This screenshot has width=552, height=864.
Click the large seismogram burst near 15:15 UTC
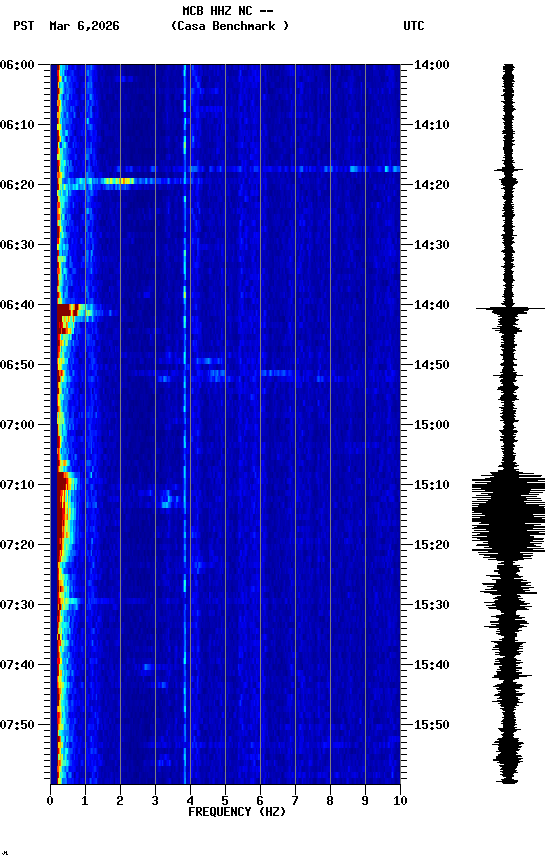(508, 515)
